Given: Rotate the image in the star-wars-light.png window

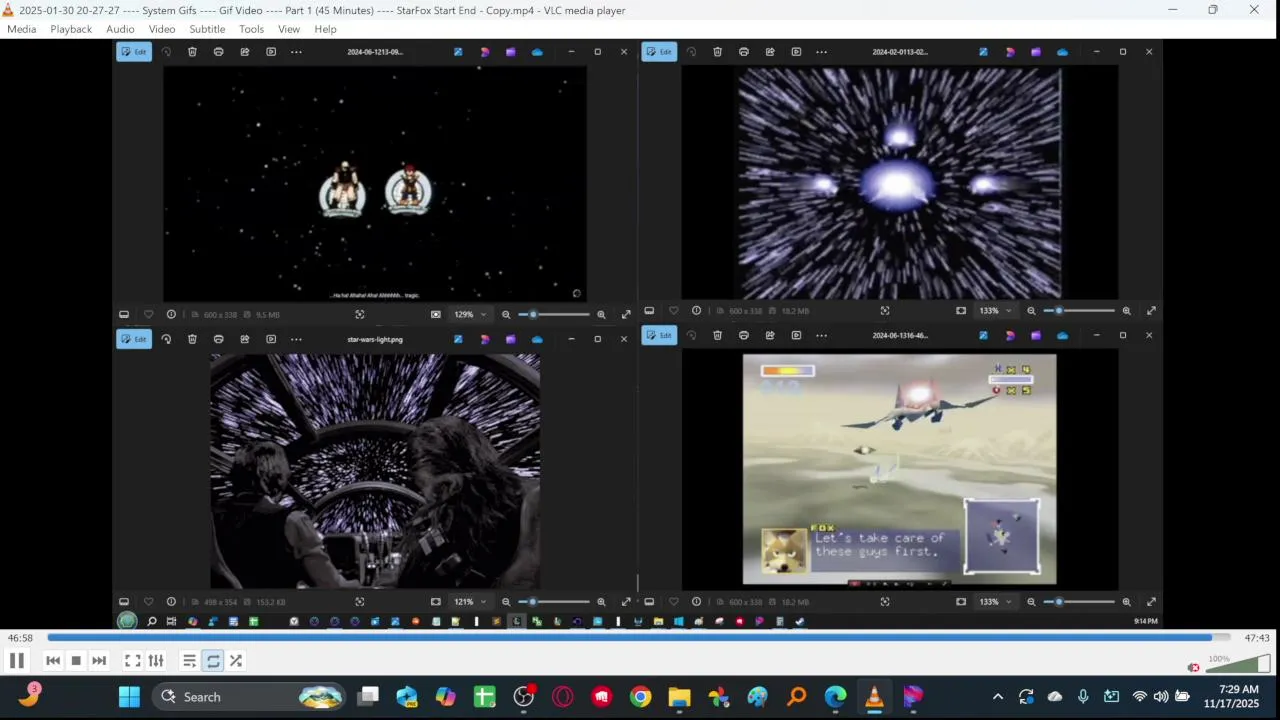Looking at the screenshot, I should click(166, 339).
